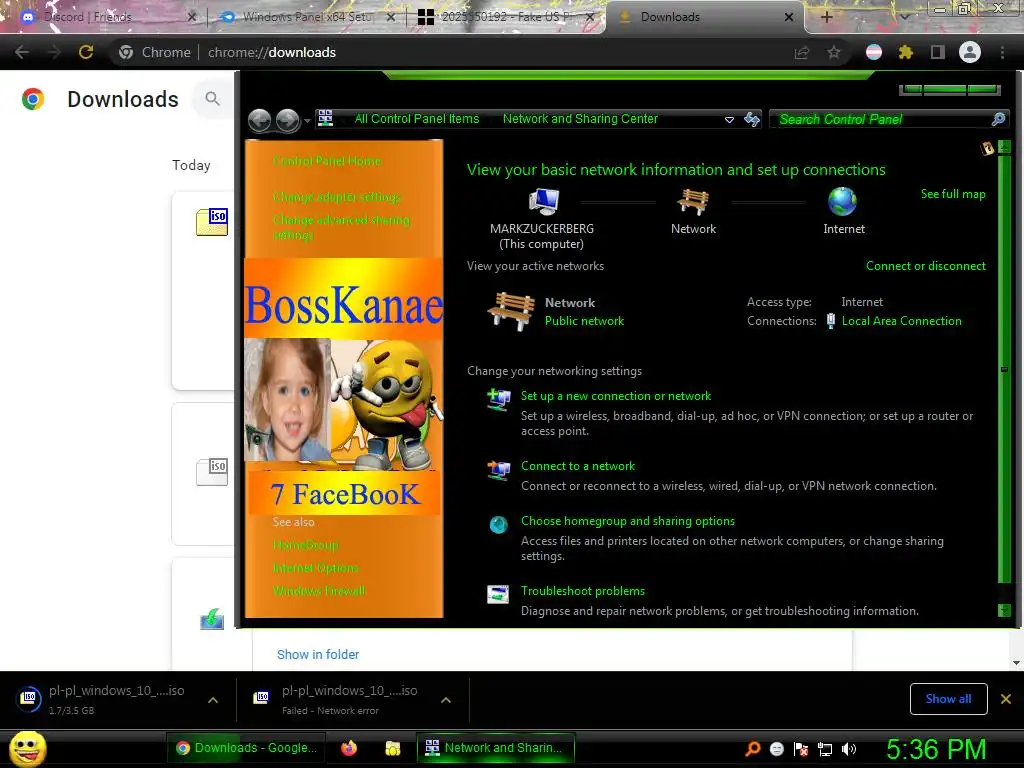Click Control Panel vertical scrollbar
Viewport: 1024px width, 768px height.
(1004, 379)
